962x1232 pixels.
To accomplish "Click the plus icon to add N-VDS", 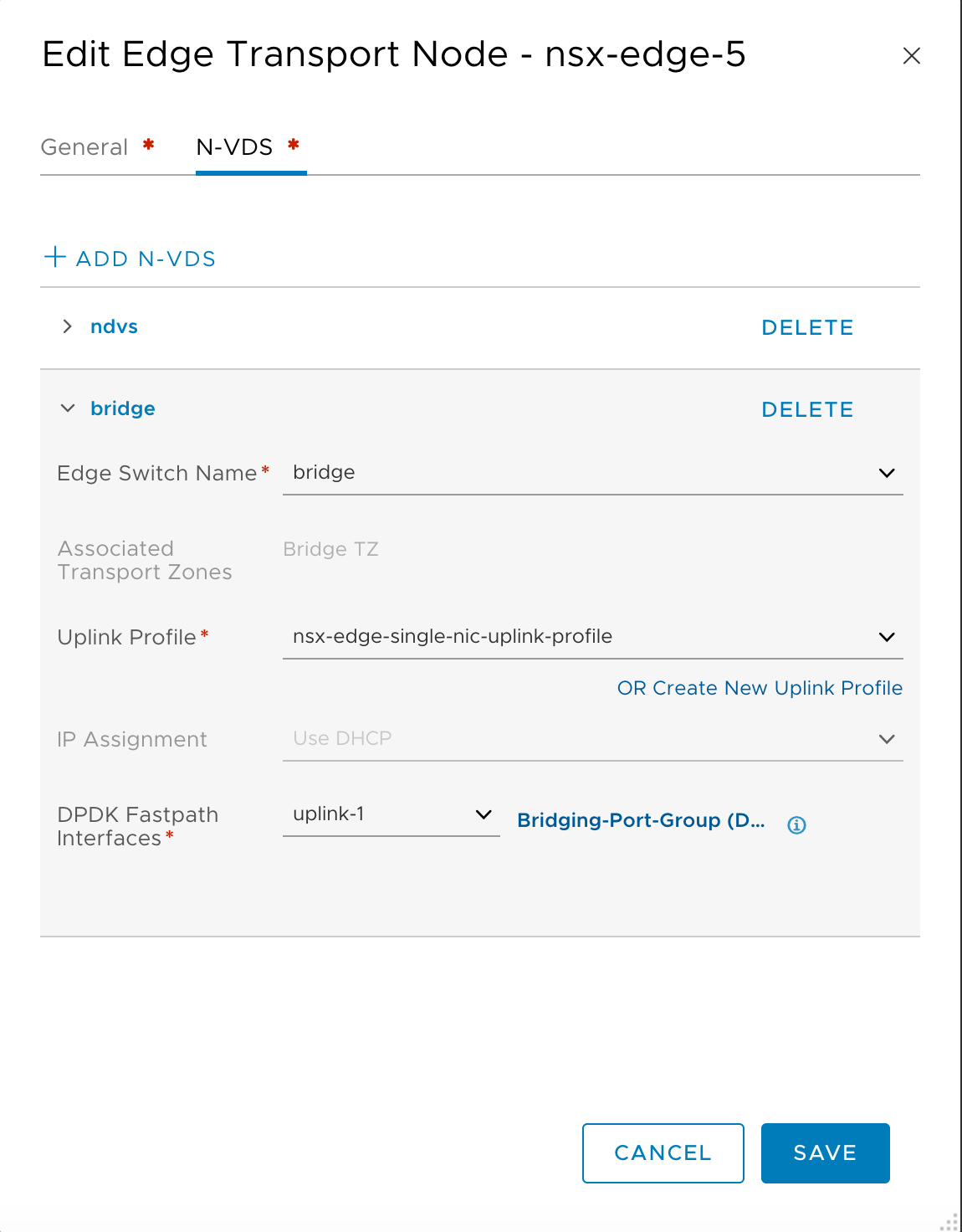I will click(55, 257).
